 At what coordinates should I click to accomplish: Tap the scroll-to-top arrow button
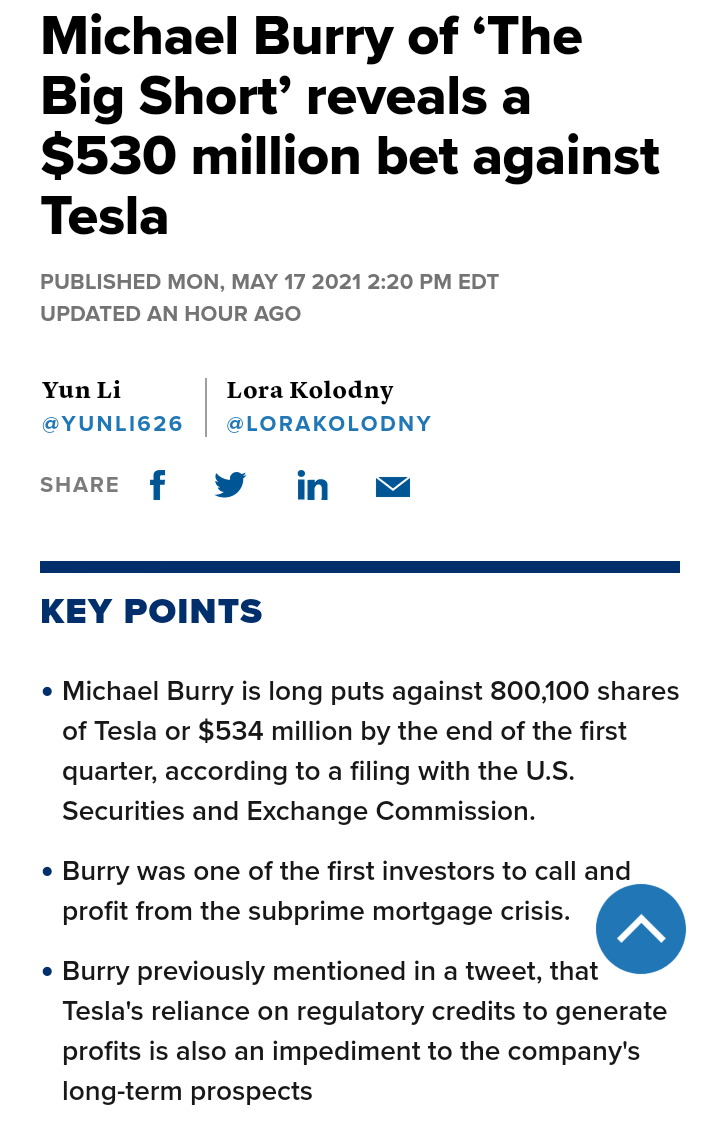pos(641,929)
